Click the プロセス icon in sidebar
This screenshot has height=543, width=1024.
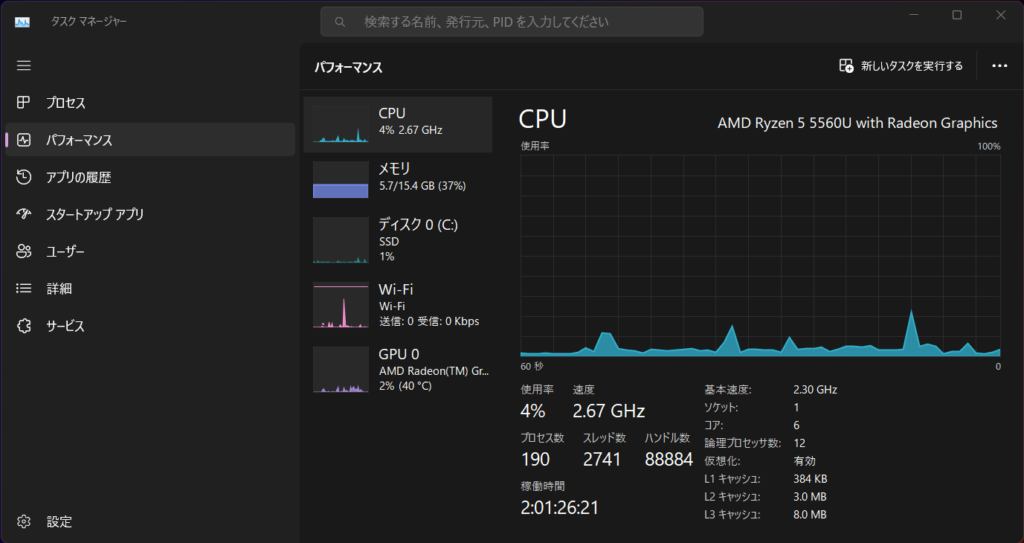[x=24, y=103]
